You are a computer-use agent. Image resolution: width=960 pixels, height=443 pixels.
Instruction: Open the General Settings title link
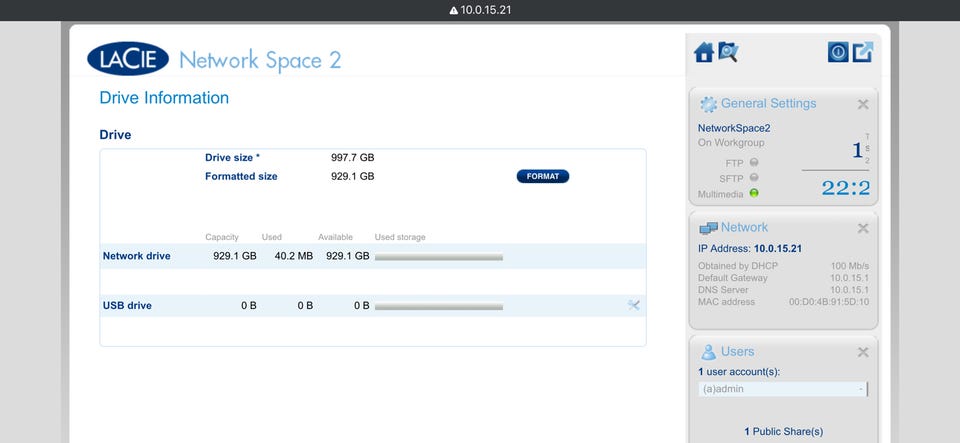pos(768,103)
